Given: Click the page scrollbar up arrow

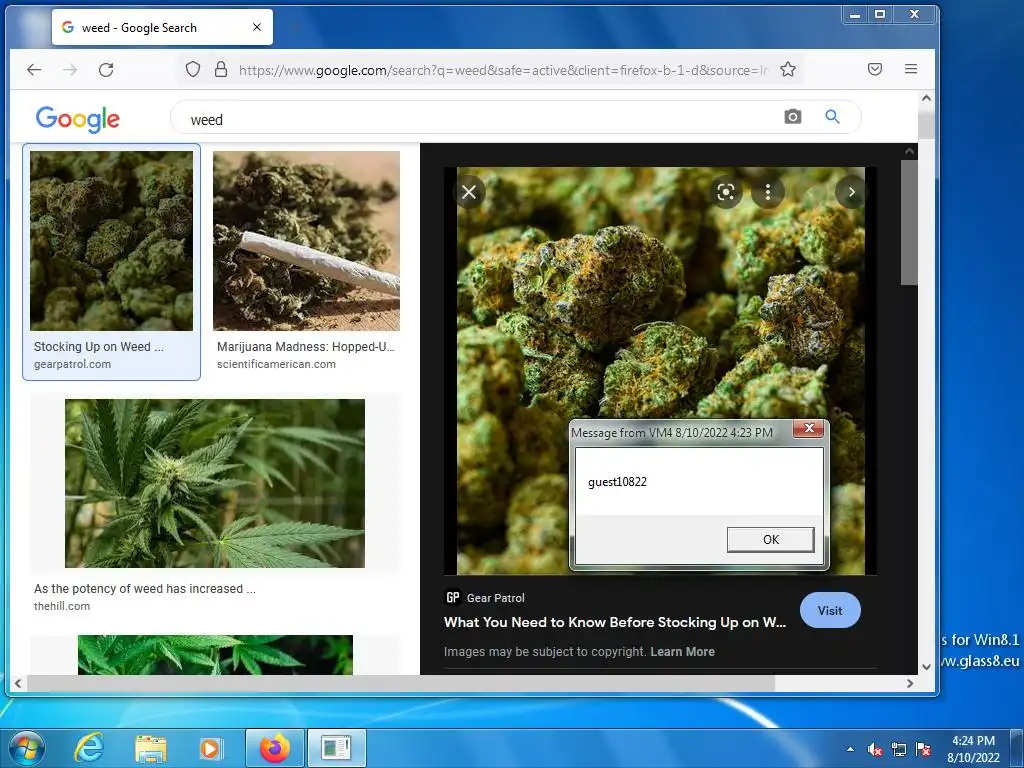Looking at the screenshot, I should 926,98.
